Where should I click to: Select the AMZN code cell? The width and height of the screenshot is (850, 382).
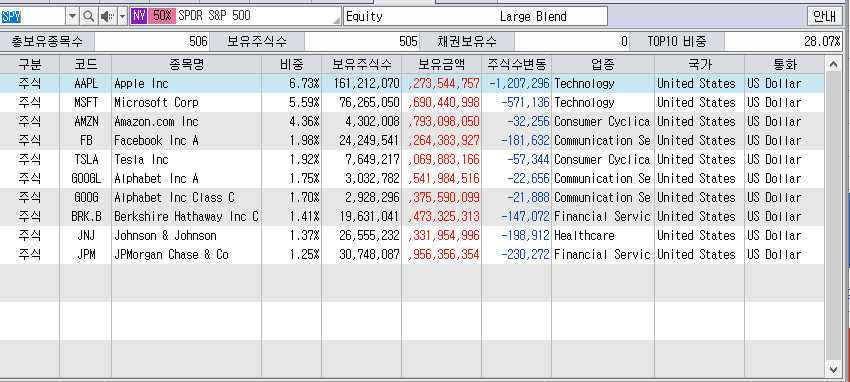point(86,121)
